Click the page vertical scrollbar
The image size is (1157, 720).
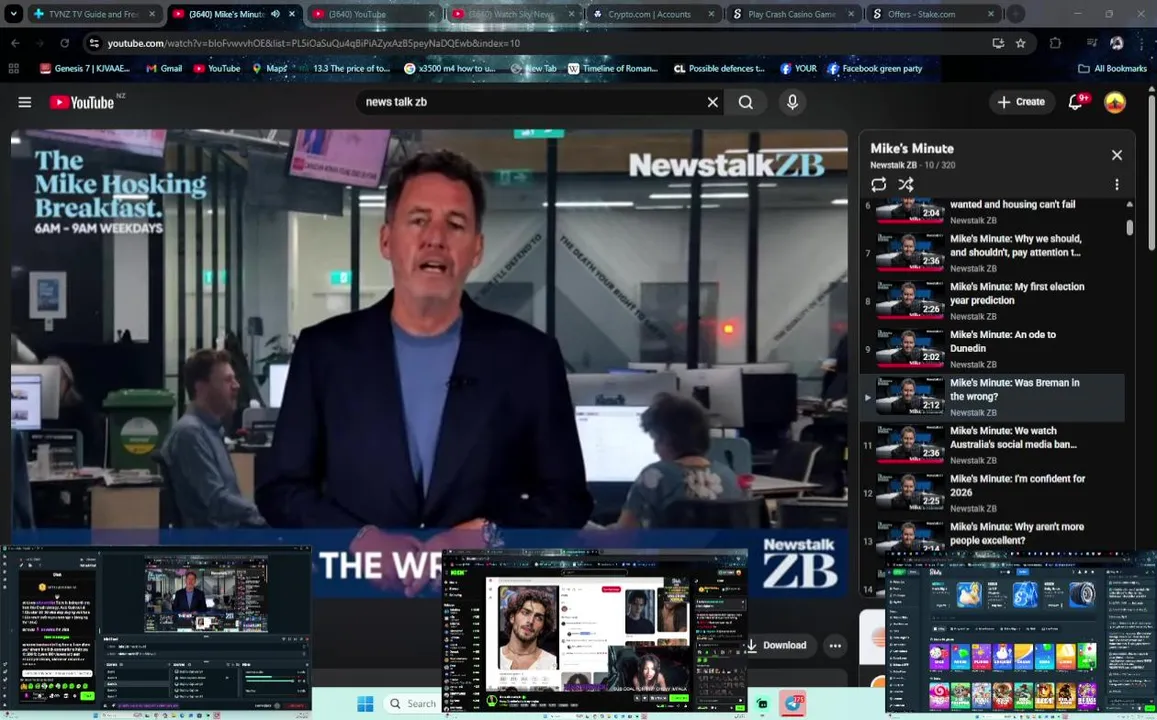(x=1151, y=173)
